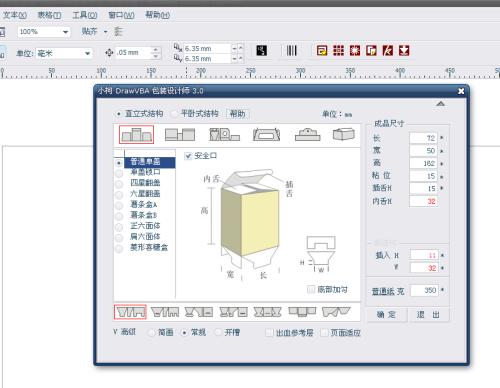Enable the 页面适应 checkbox
This screenshot has width=500, height=388.
coord(324,333)
